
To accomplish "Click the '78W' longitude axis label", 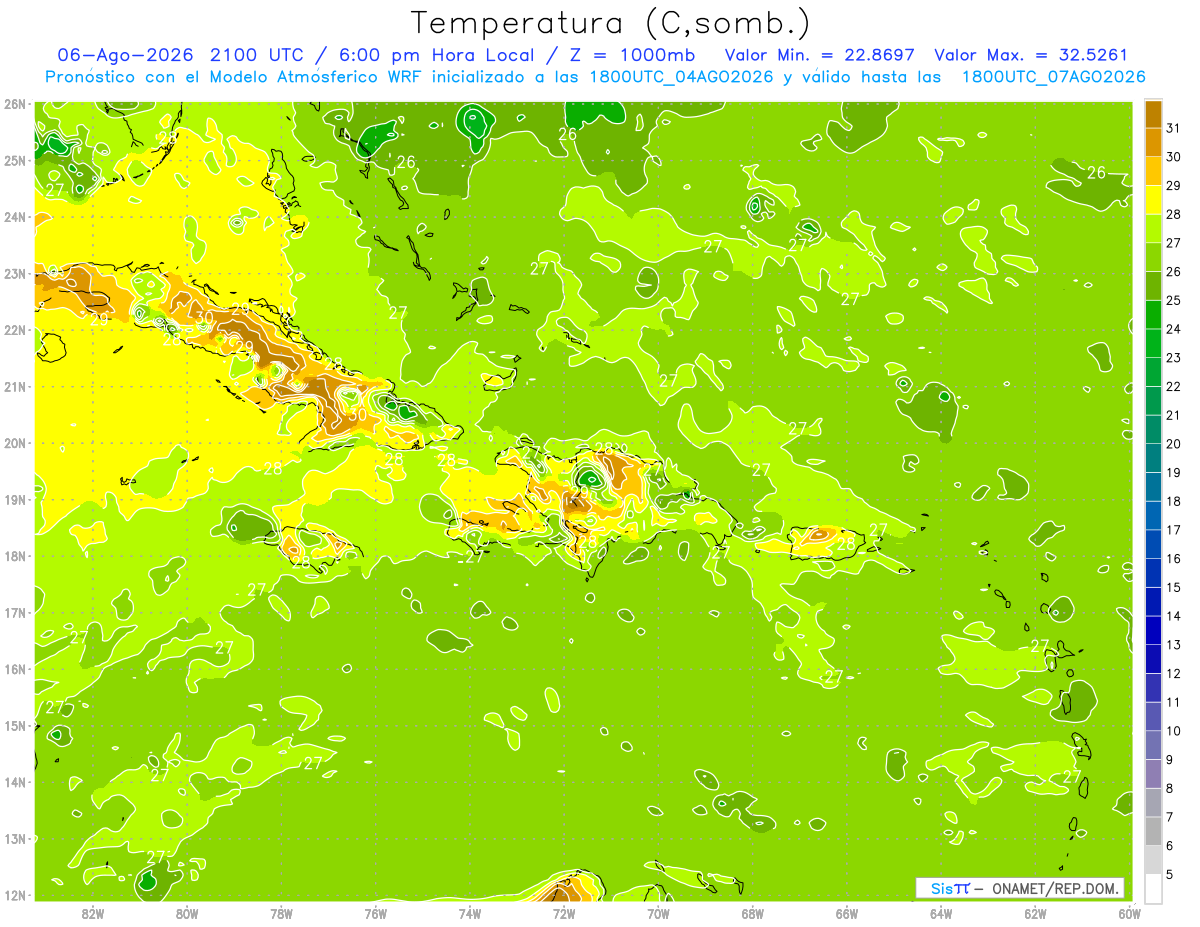I will point(281,913).
